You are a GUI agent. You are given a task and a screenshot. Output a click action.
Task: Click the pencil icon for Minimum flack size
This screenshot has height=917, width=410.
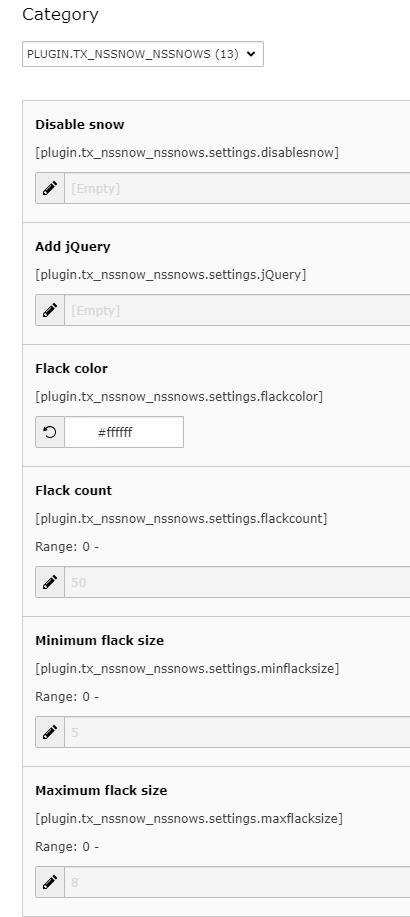coord(50,732)
